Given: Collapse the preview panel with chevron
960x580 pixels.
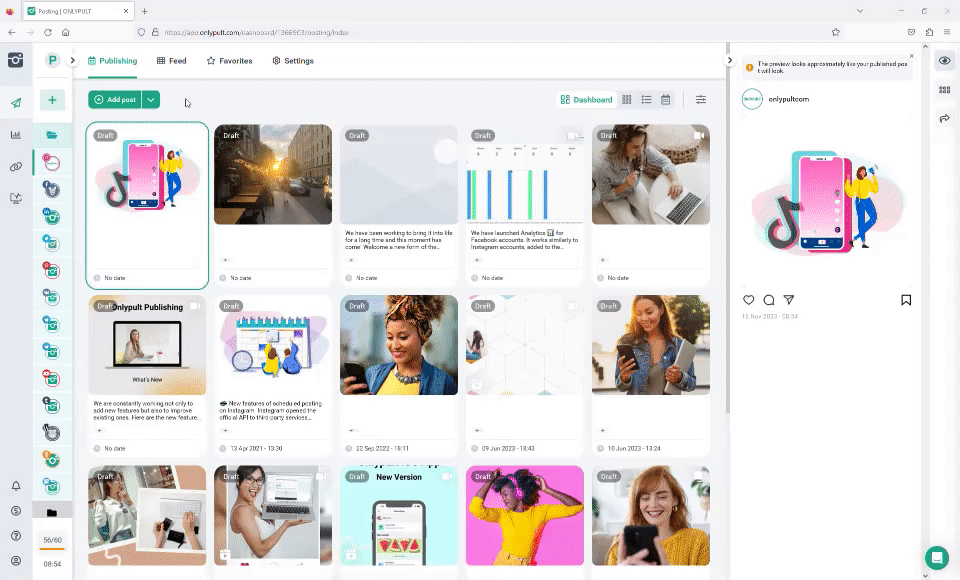Looking at the screenshot, I should coord(729,61).
